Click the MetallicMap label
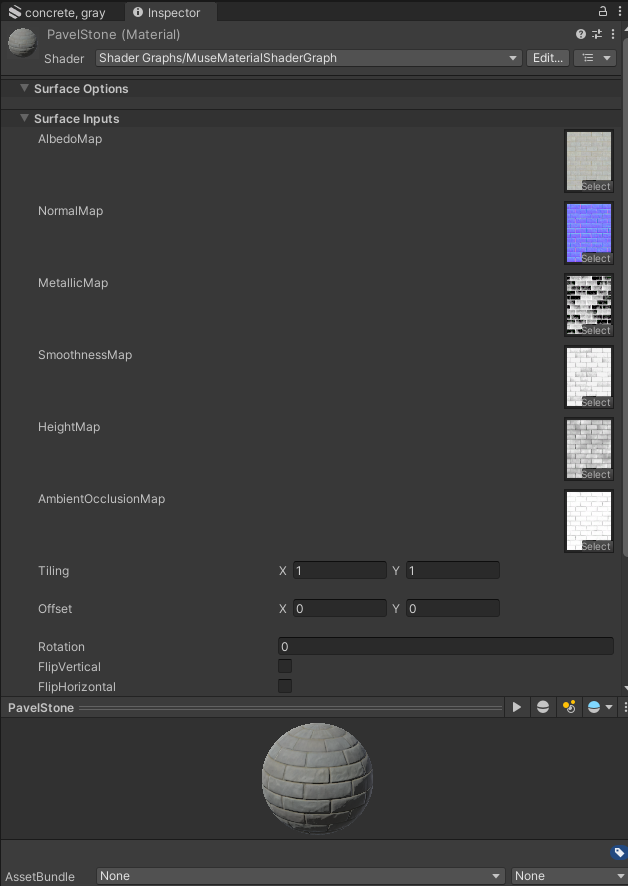The image size is (628, 886). click(x=73, y=283)
